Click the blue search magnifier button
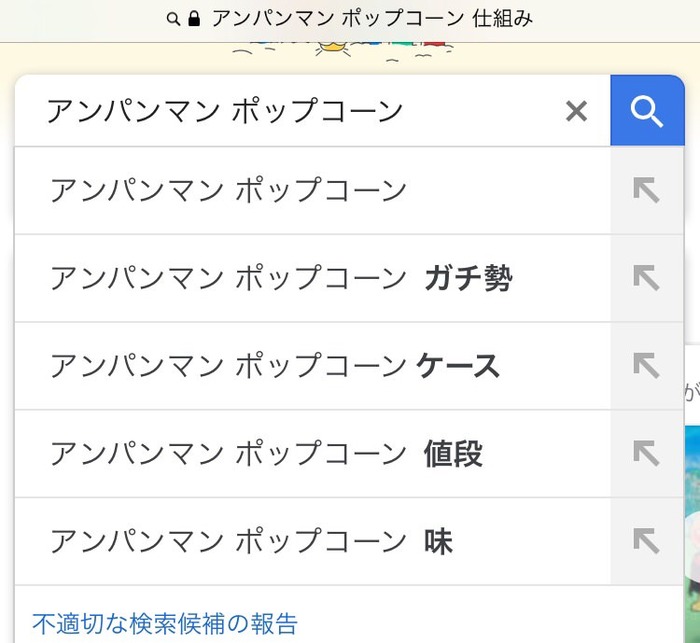 pos(647,111)
